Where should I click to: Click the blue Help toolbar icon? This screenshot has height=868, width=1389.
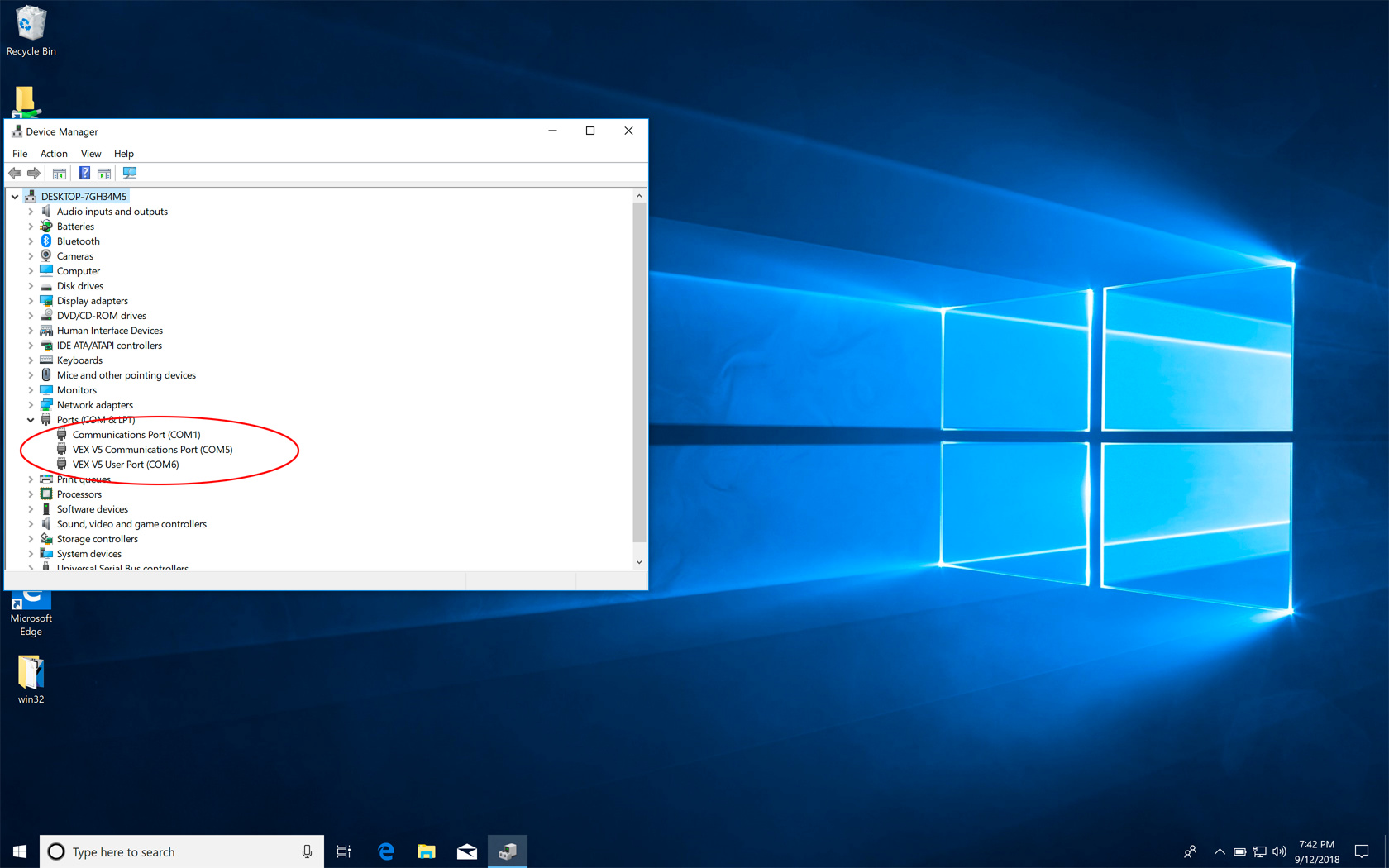[x=84, y=174]
